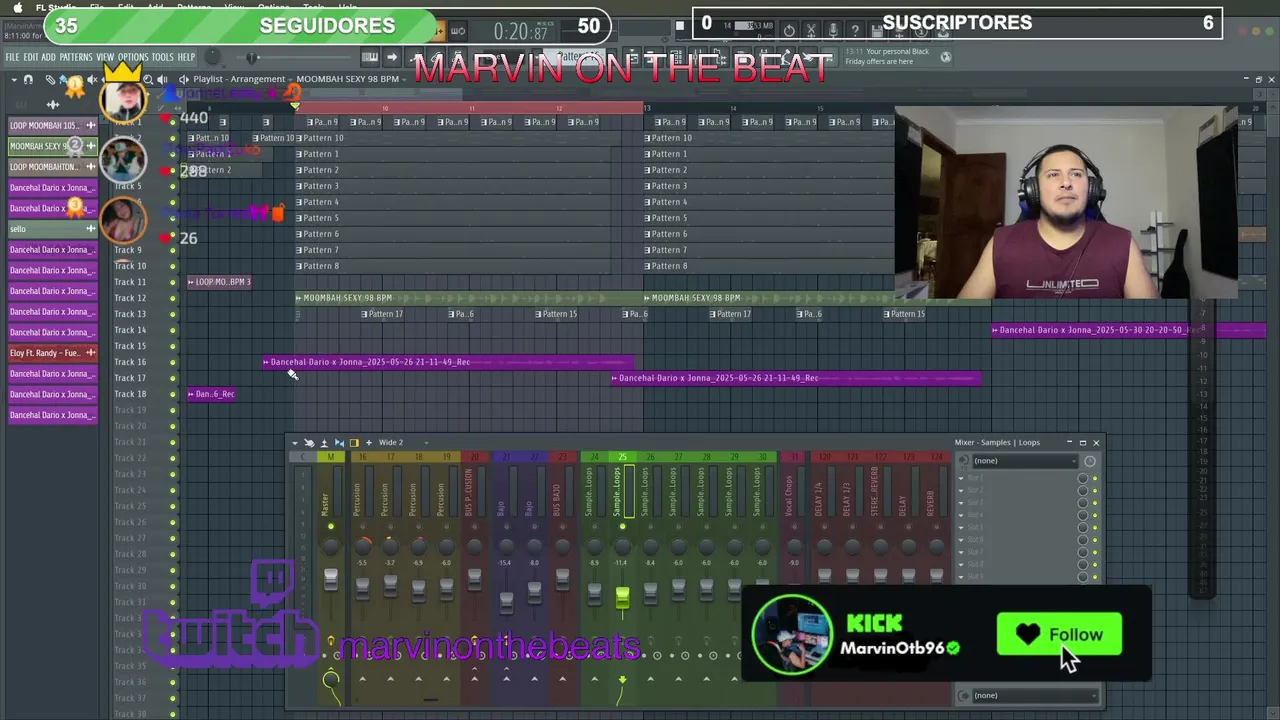Open the OPTIONS menu
Screen dimensions: 1280x720
pyautogui.click(x=133, y=57)
